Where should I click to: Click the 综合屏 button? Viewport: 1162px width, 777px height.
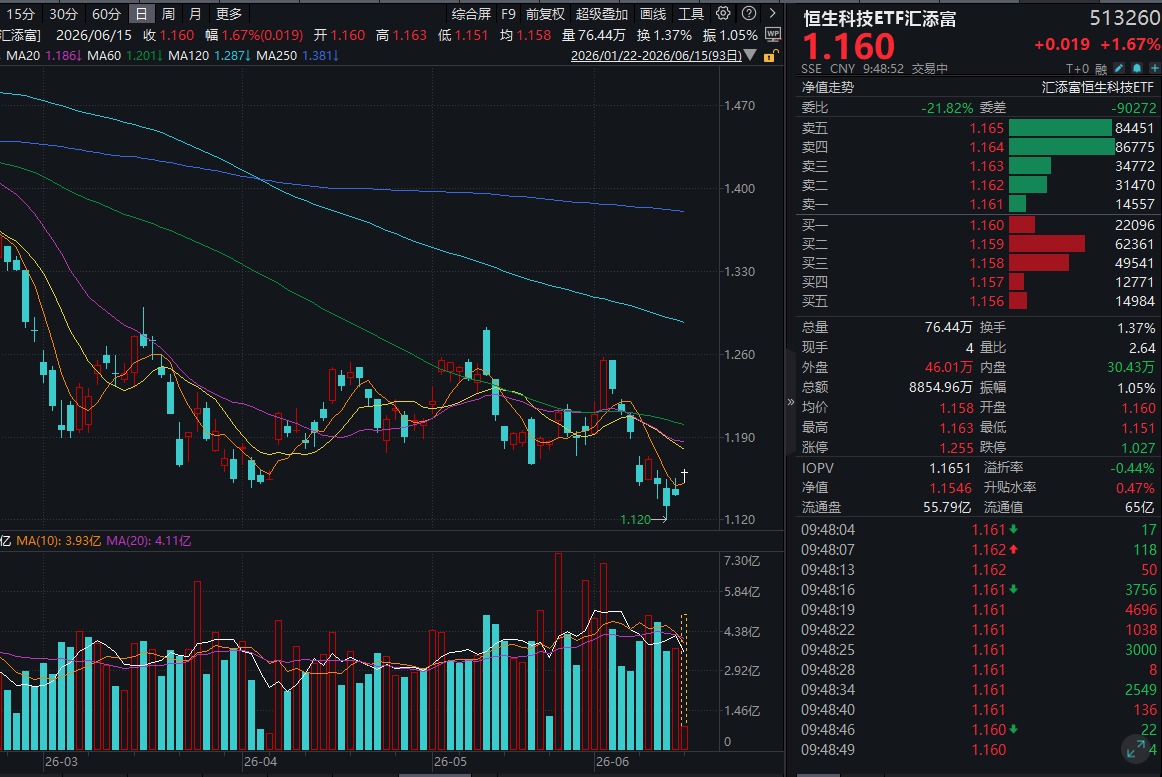[x=471, y=14]
